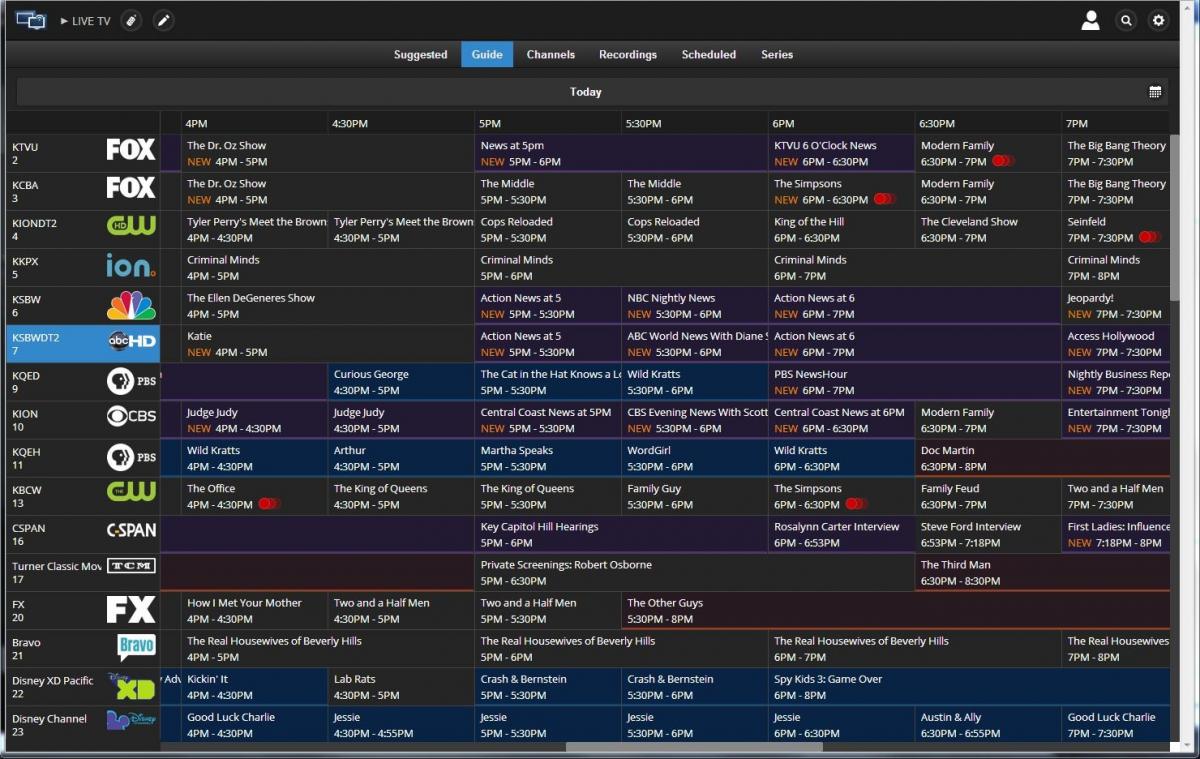This screenshot has width=1200, height=759.
Task: Switch to the Recordings tab
Action: pyautogui.click(x=628, y=55)
